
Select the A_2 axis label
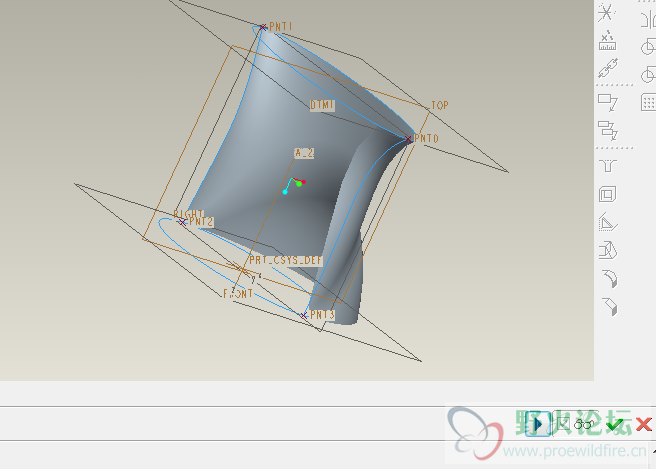tap(304, 153)
